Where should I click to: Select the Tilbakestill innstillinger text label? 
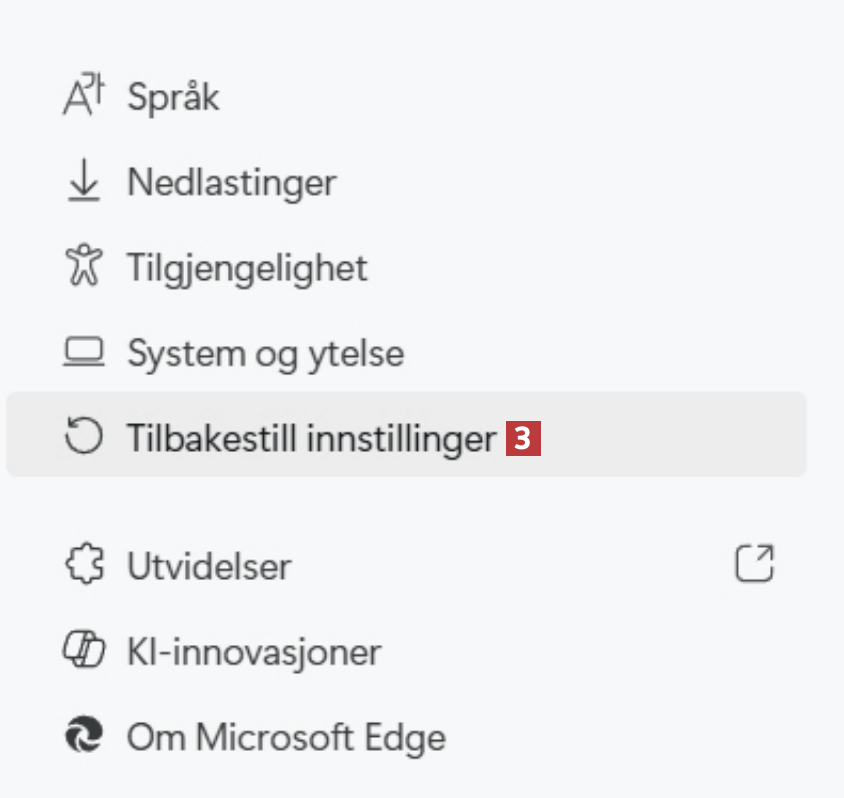coord(311,438)
